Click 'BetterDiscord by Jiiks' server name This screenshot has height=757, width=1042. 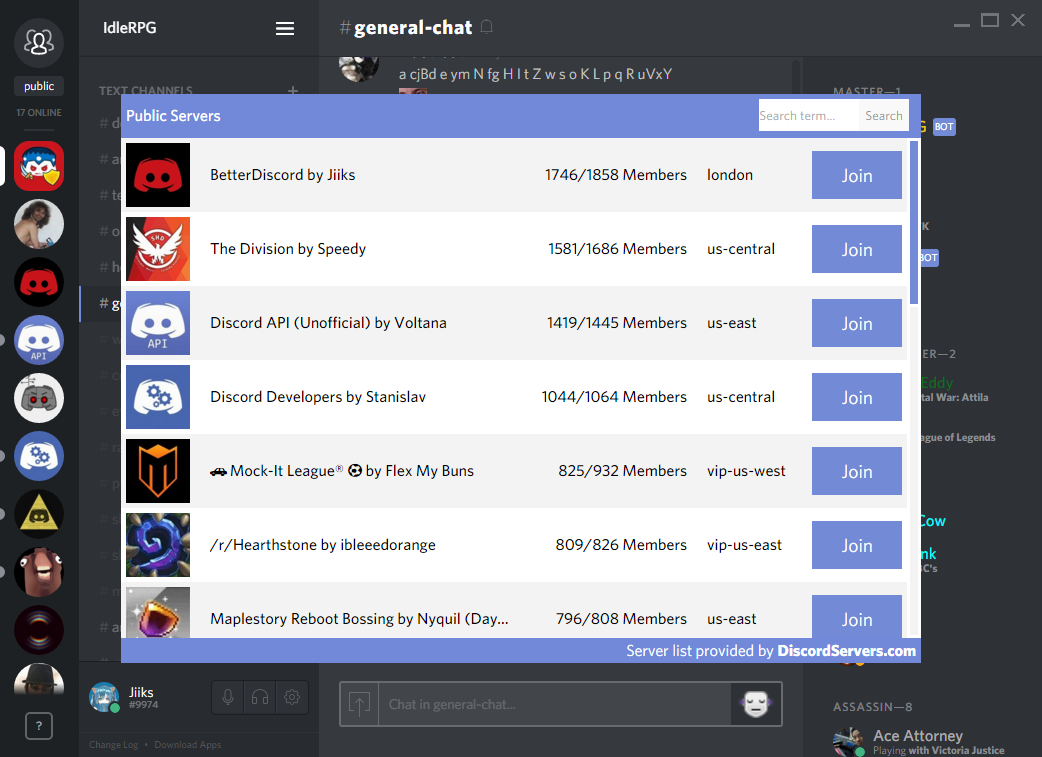point(282,175)
